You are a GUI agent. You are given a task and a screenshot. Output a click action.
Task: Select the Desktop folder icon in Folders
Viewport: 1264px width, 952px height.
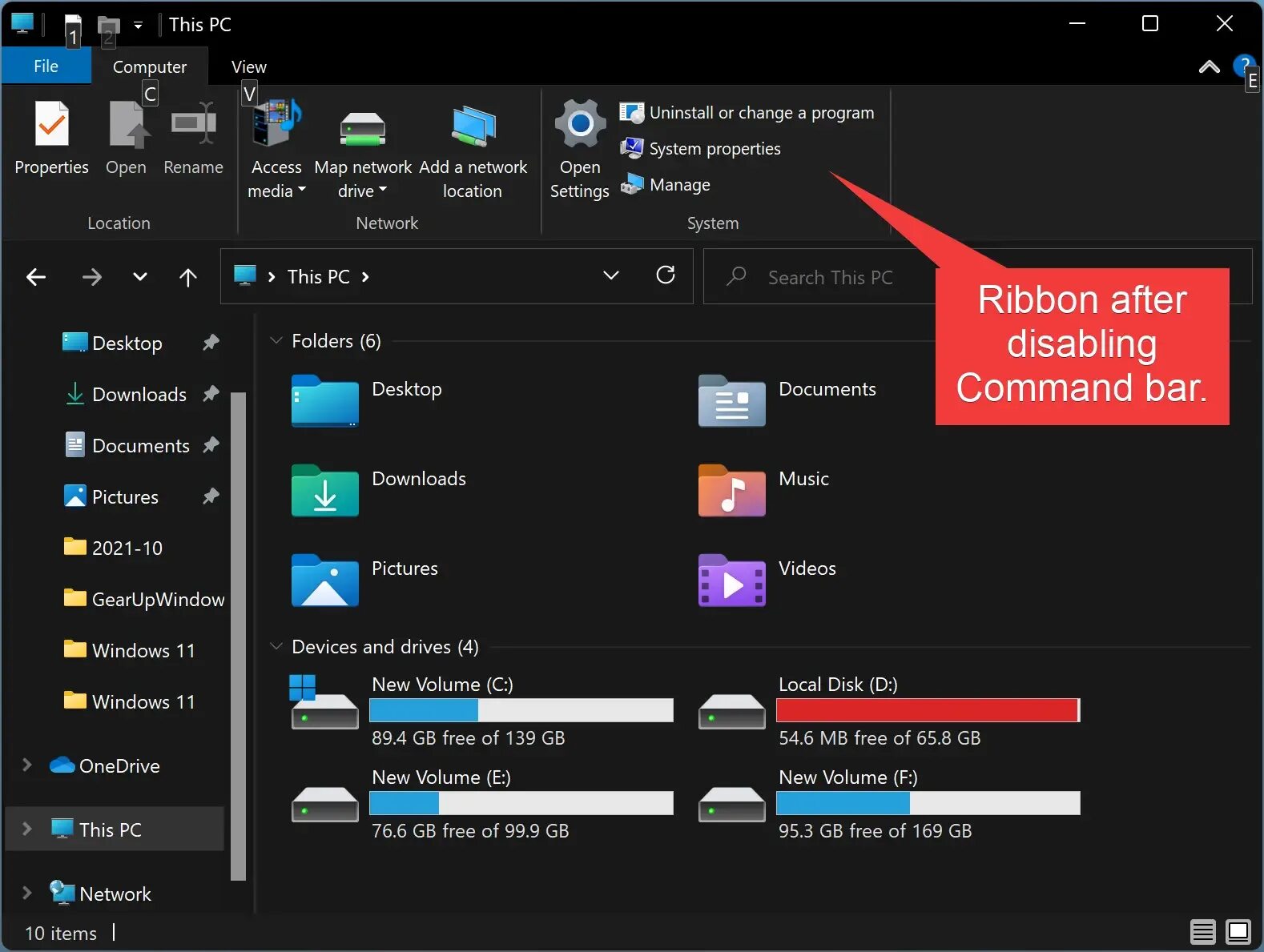325,400
